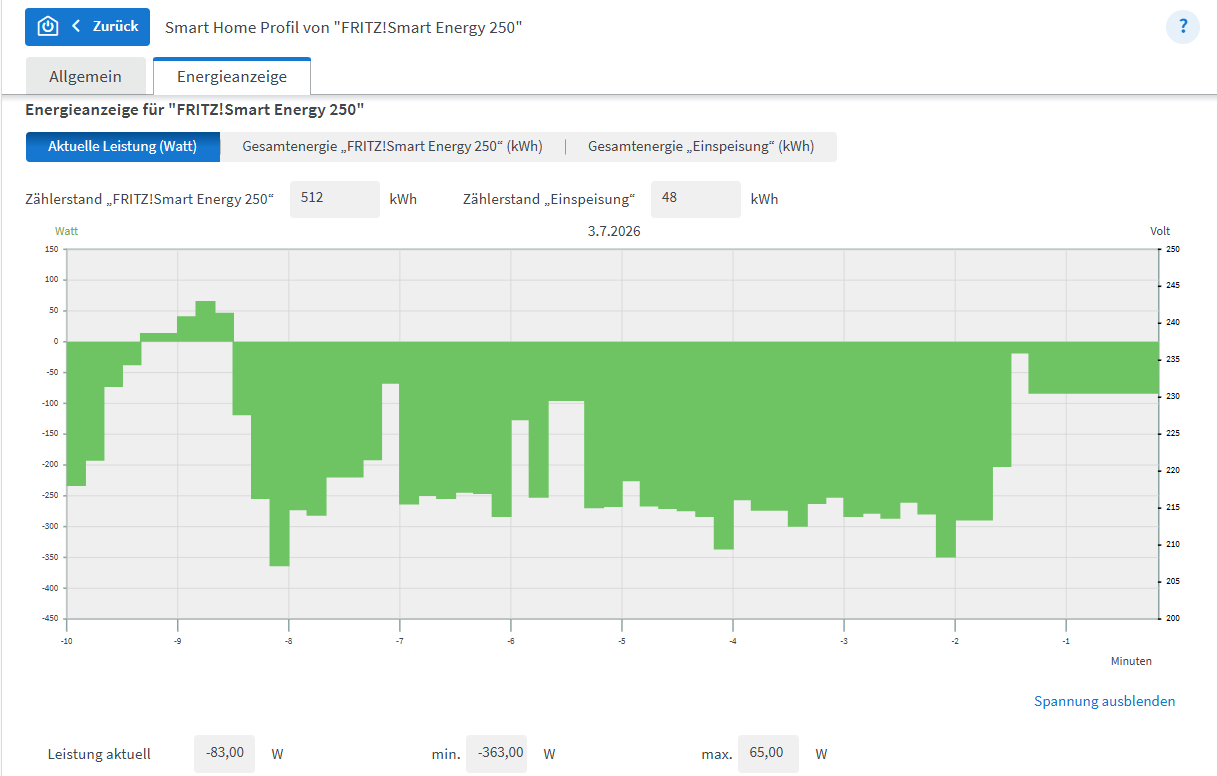Click the Smart Home power icon
The image size is (1217, 776).
pos(47,27)
